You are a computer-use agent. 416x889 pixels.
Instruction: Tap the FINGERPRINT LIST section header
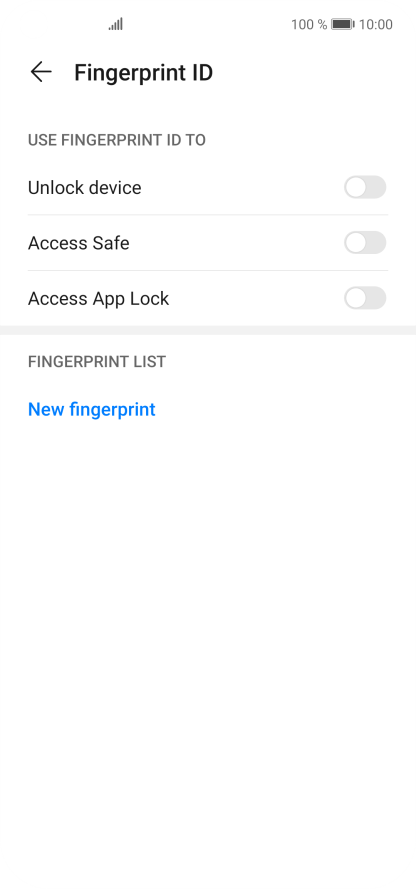97,362
